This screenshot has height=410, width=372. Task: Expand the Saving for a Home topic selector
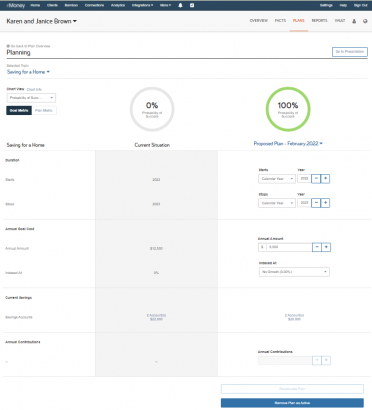pyautogui.click(x=28, y=72)
